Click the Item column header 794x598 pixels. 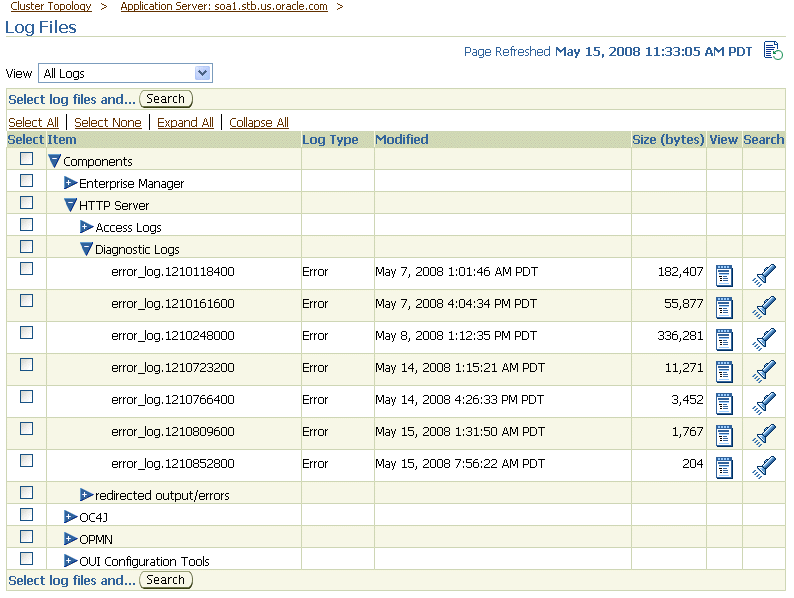tap(62, 139)
